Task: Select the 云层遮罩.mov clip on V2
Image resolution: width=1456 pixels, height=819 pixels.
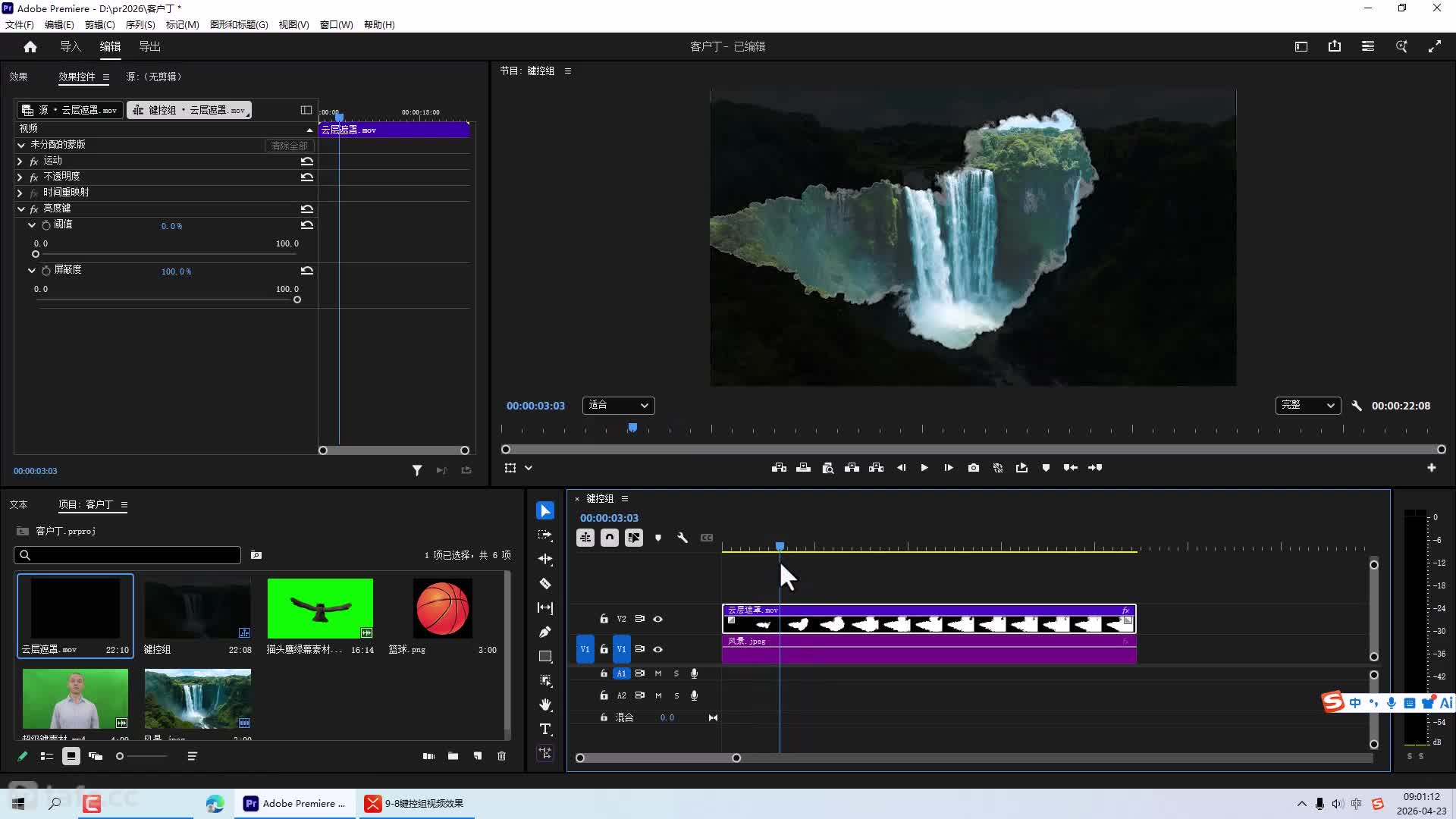Action: click(929, 619)
